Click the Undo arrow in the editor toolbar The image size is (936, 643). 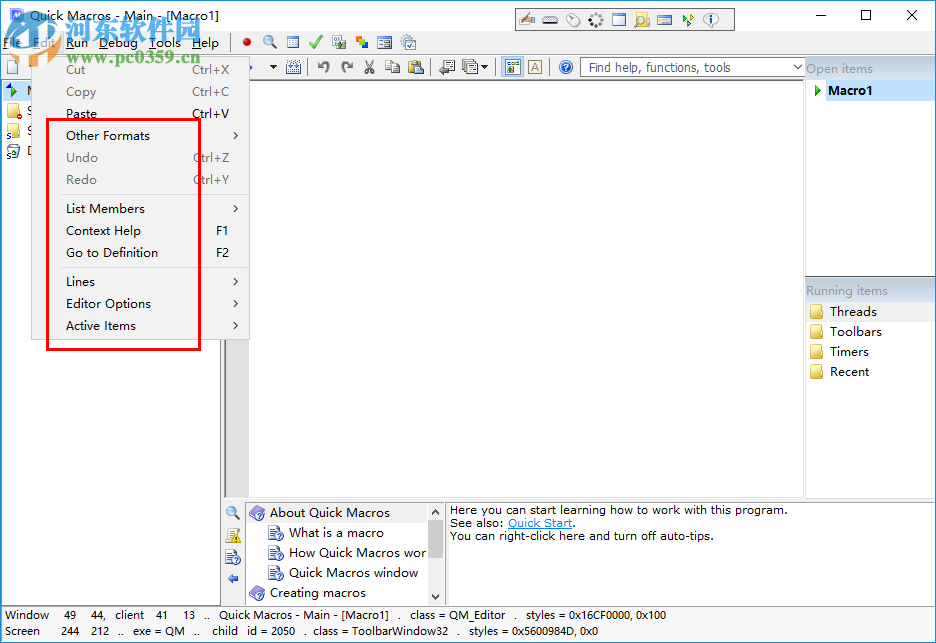pyautogui.click(x=324, y=67)
